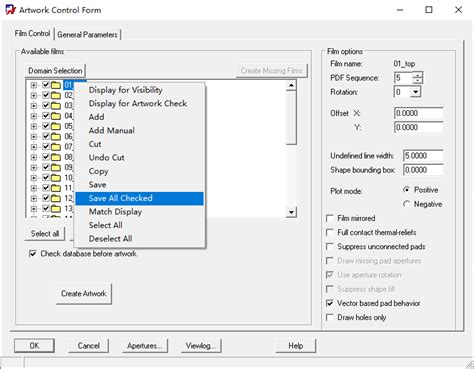This screenshot has height=369, width=474.
Task: Click the folder icon of film 11
Action: pyautogui.click(x=56, y=188)
